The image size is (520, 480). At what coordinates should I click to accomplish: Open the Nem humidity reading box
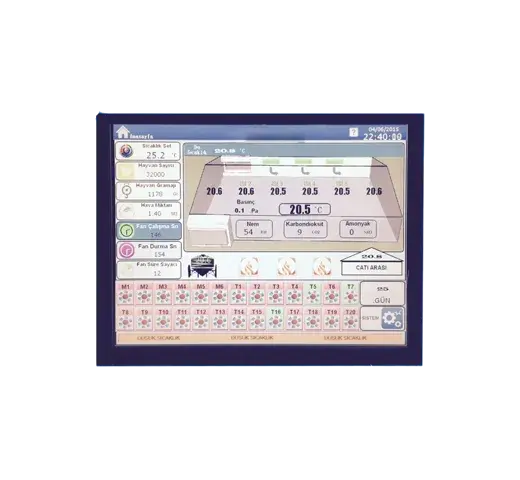pyautogui.click(x=254, y=229)
